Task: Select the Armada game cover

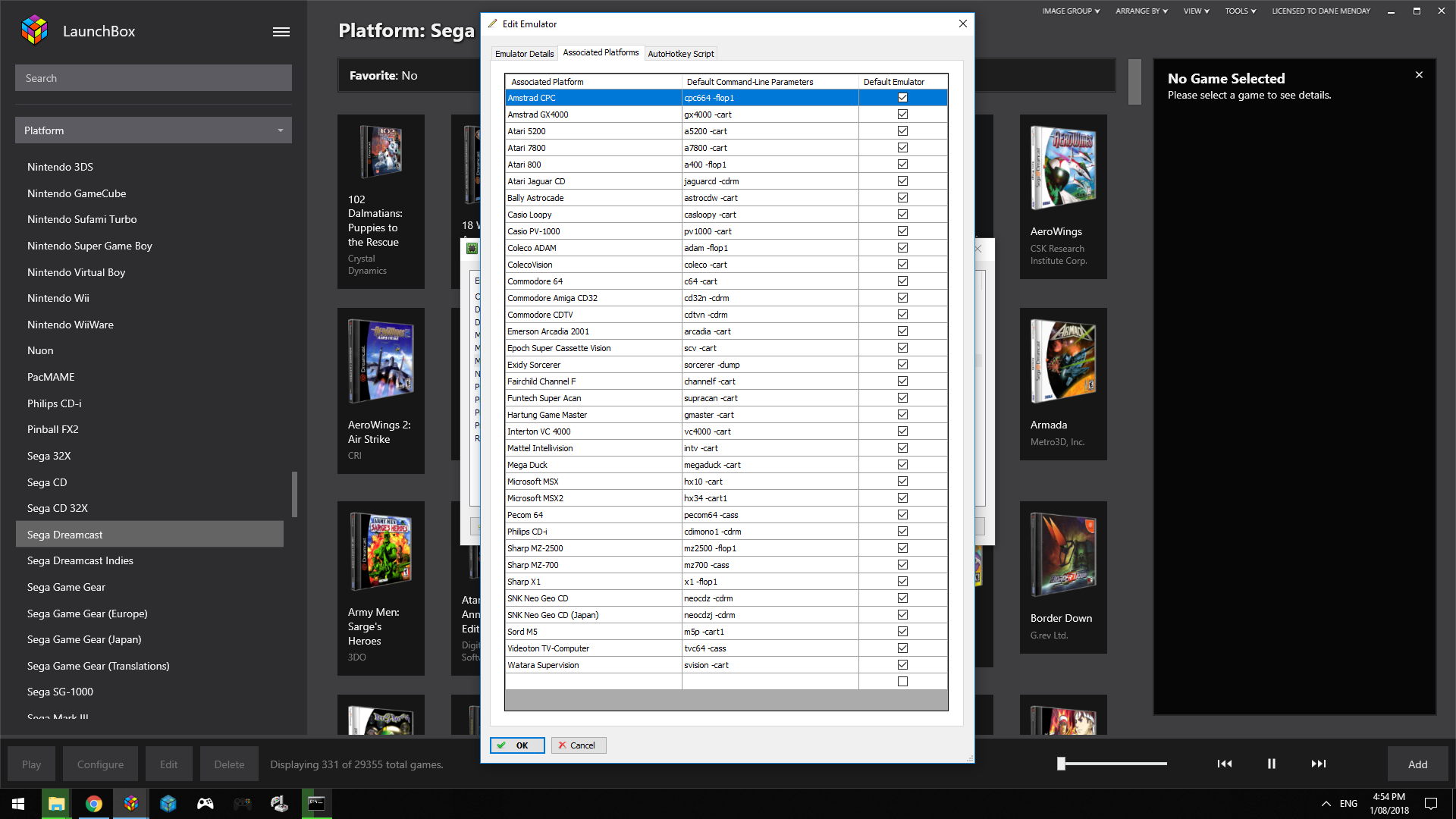Action: pos(1063,362)
